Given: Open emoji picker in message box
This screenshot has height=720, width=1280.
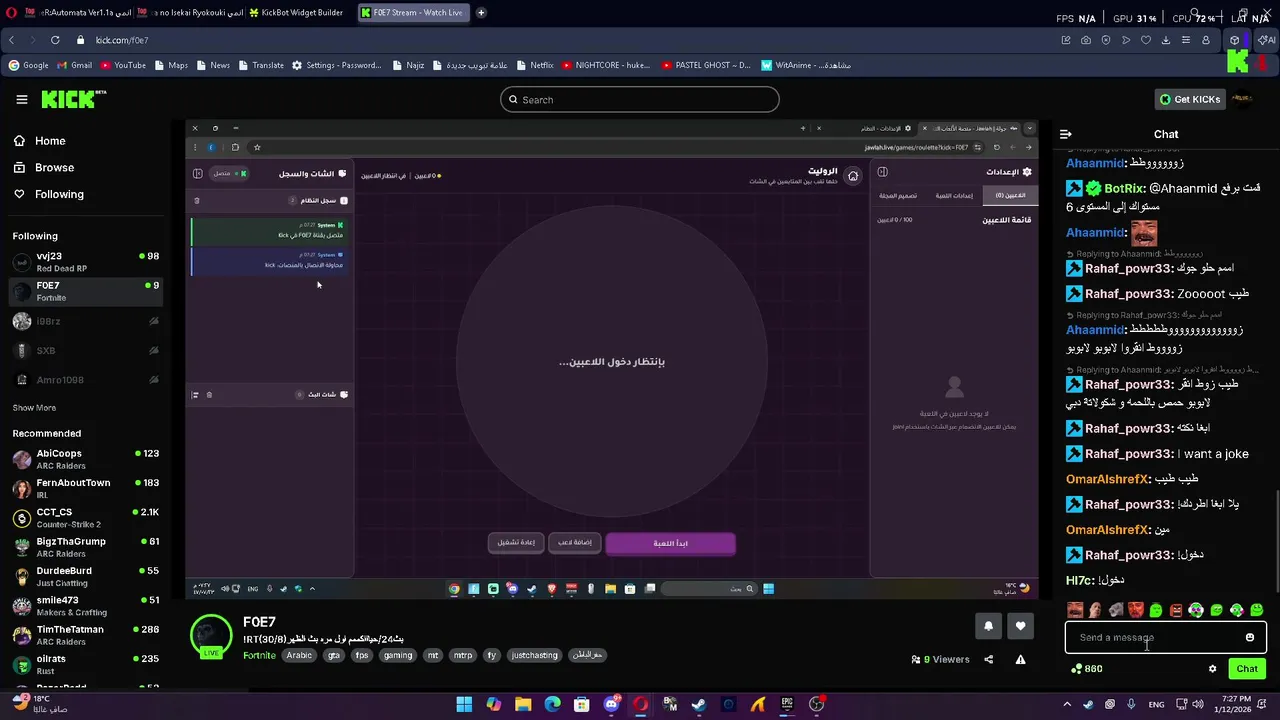Looking at the screenshot, I should point(1250,637).
